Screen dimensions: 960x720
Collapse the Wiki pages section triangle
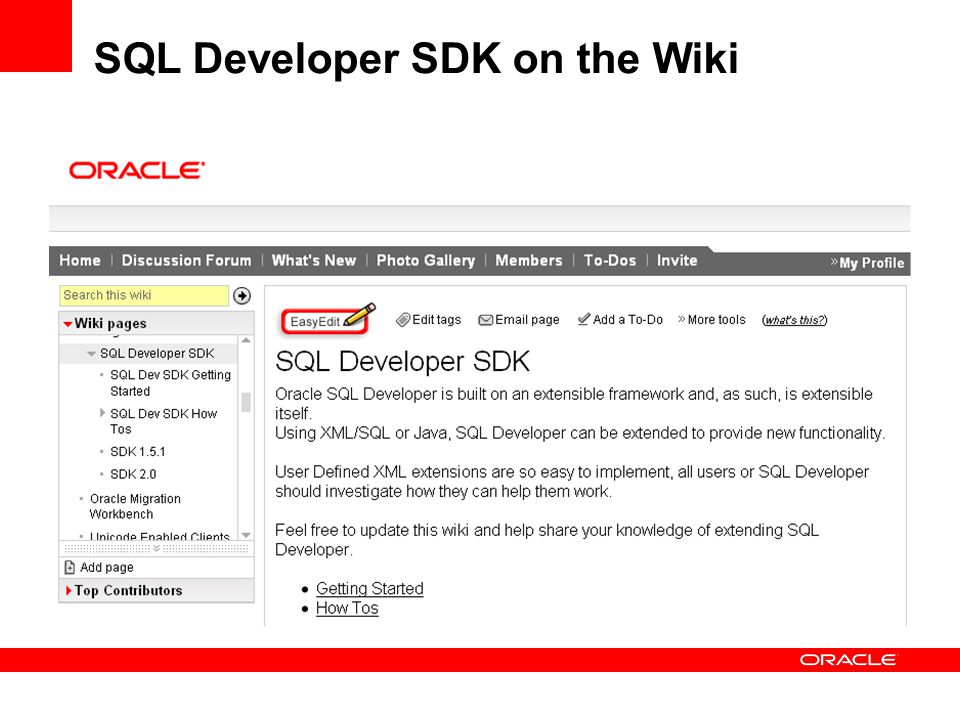pyautogui.click(x=67, y=324)
